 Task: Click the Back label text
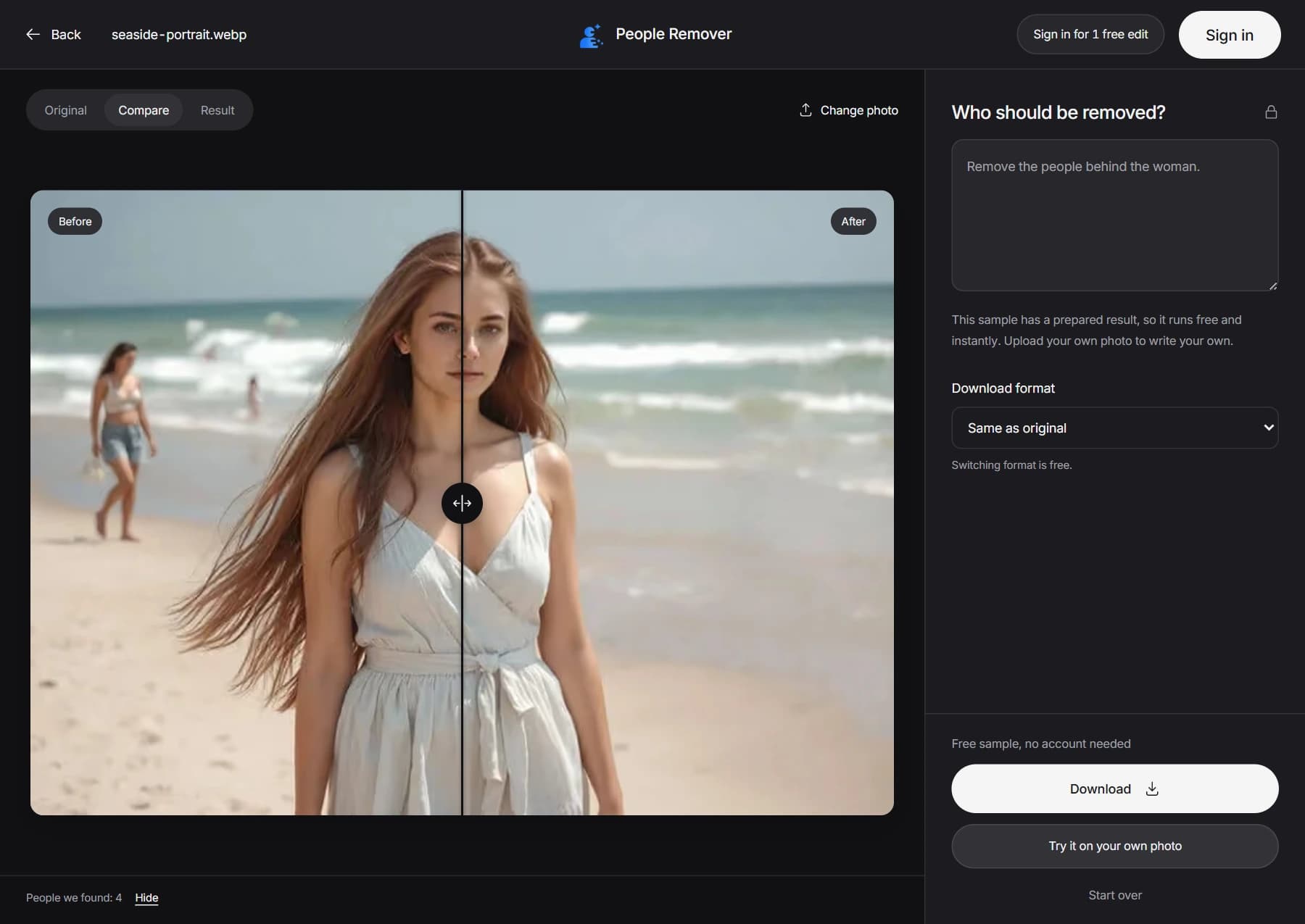[66, 34]
